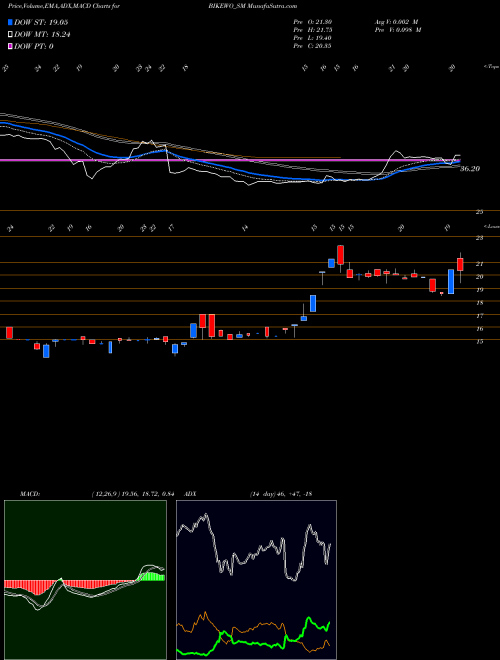The height and width of the screenshot is (660, 500).
Task: Select the 'DOW PT: 0' legend text
Action: tap(34, 46)
